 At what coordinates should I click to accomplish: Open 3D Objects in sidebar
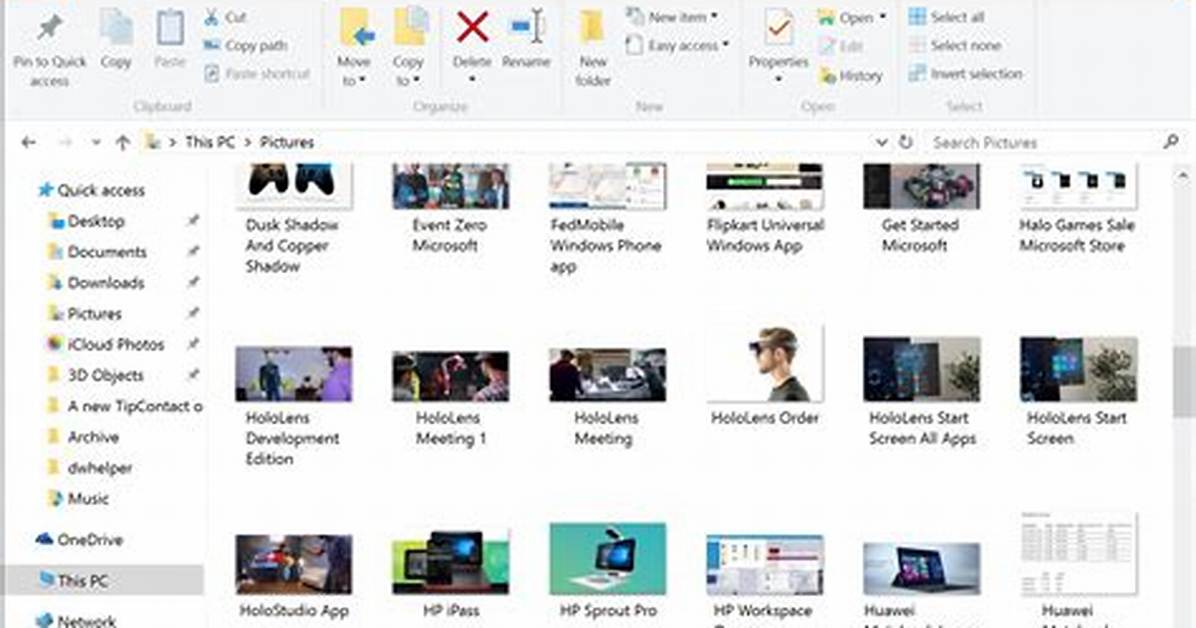95,375
